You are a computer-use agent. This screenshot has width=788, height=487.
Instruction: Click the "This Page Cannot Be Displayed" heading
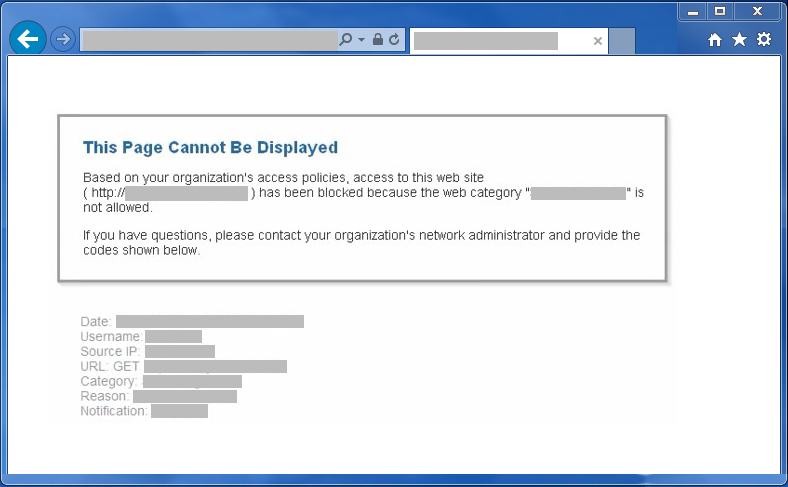pyautogui.click(x=210, y=148)
